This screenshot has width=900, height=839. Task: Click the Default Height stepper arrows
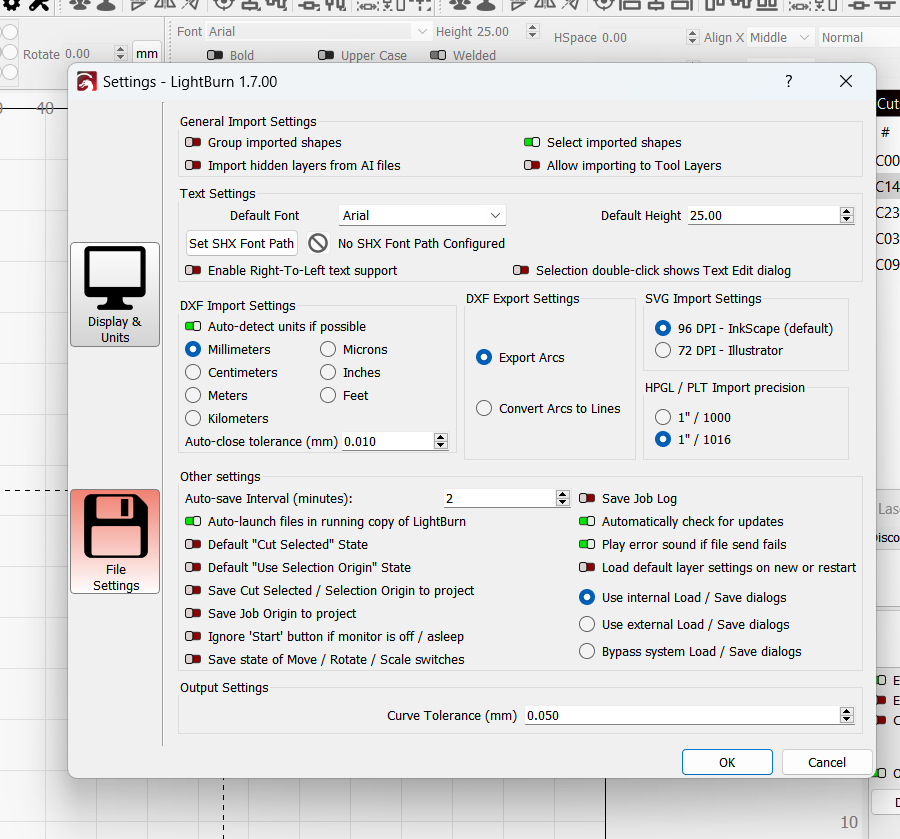(x=847, y=216)
